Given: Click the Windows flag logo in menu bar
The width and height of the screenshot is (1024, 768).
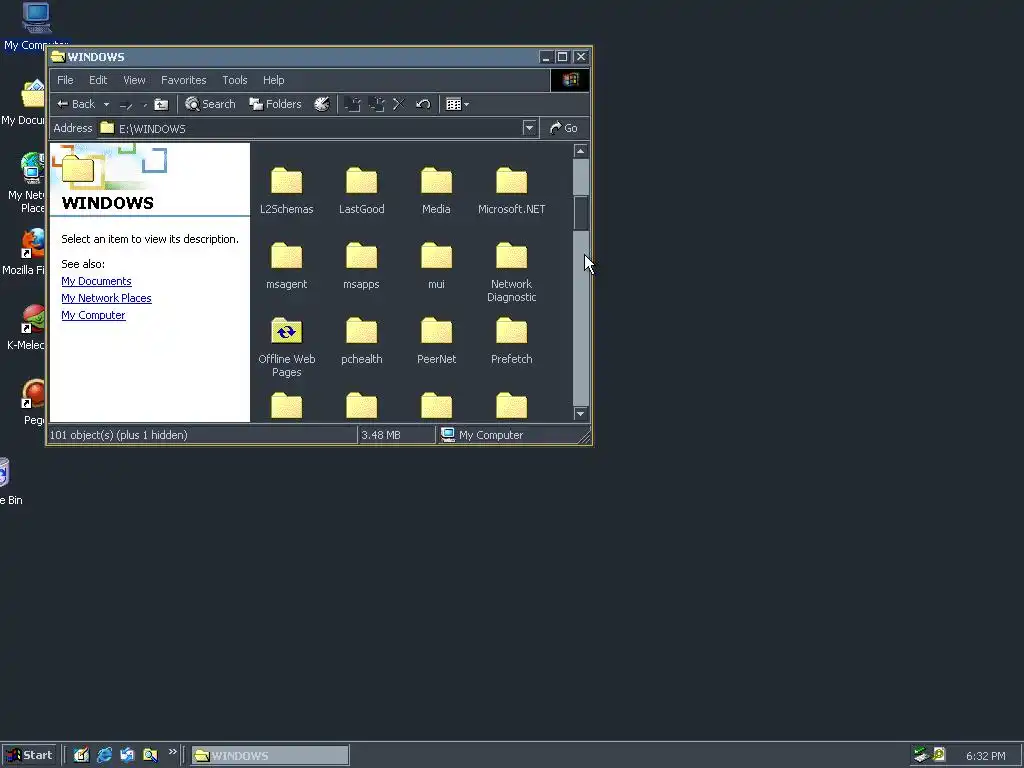Looking at the screenshot, I should (570, 80).
